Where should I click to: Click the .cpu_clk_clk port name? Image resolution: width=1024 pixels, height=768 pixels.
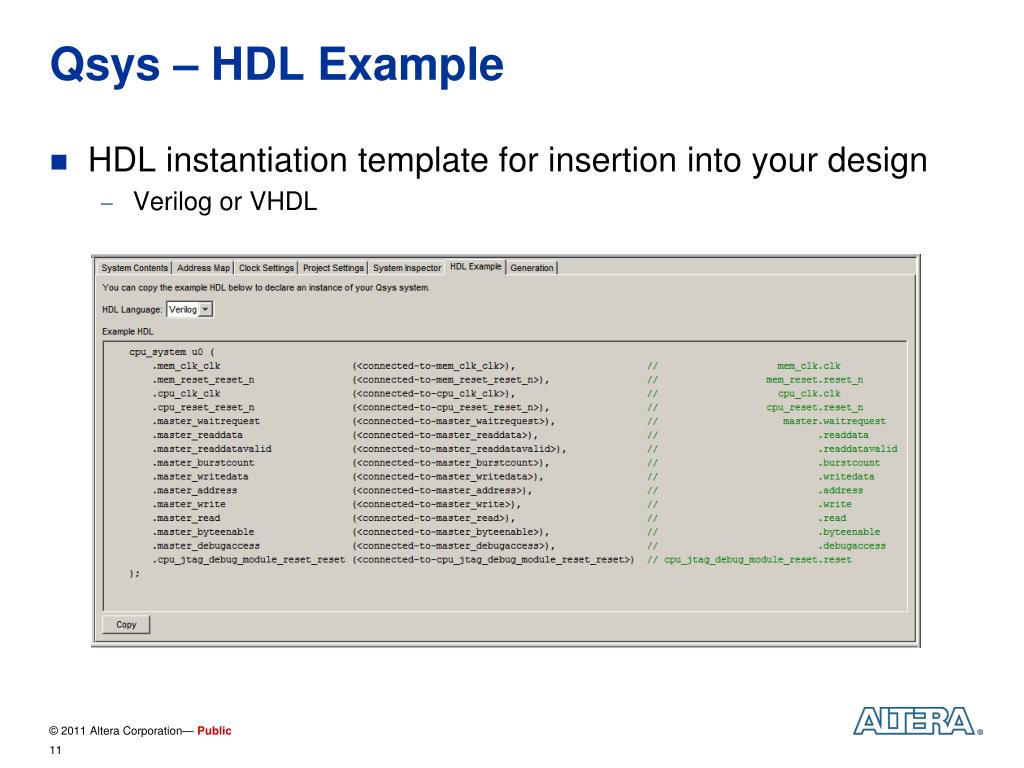(186, 393)
